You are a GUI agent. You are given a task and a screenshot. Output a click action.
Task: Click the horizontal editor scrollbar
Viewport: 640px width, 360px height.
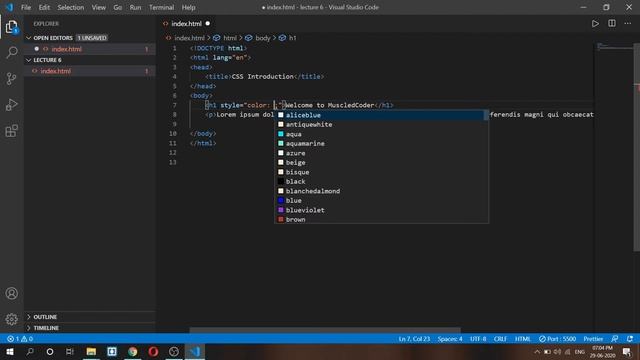[325, 330]
